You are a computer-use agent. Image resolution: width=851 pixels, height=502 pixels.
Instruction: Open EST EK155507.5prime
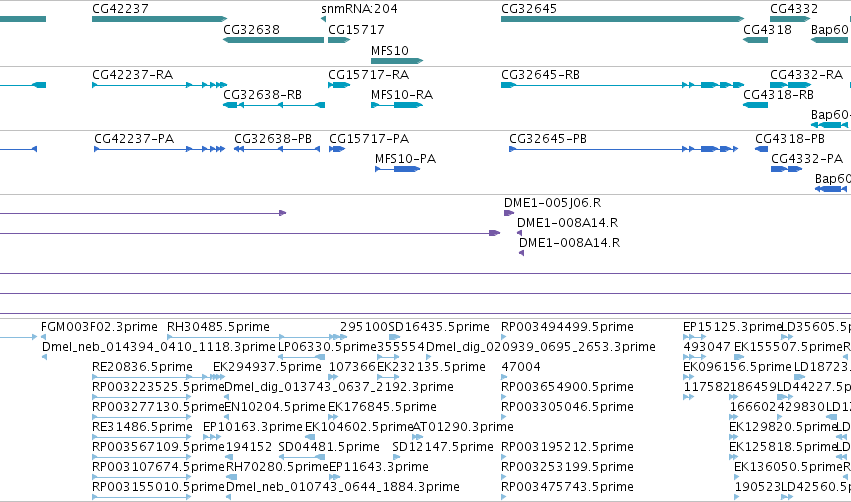pyautogui.click(x=788, y=346)
